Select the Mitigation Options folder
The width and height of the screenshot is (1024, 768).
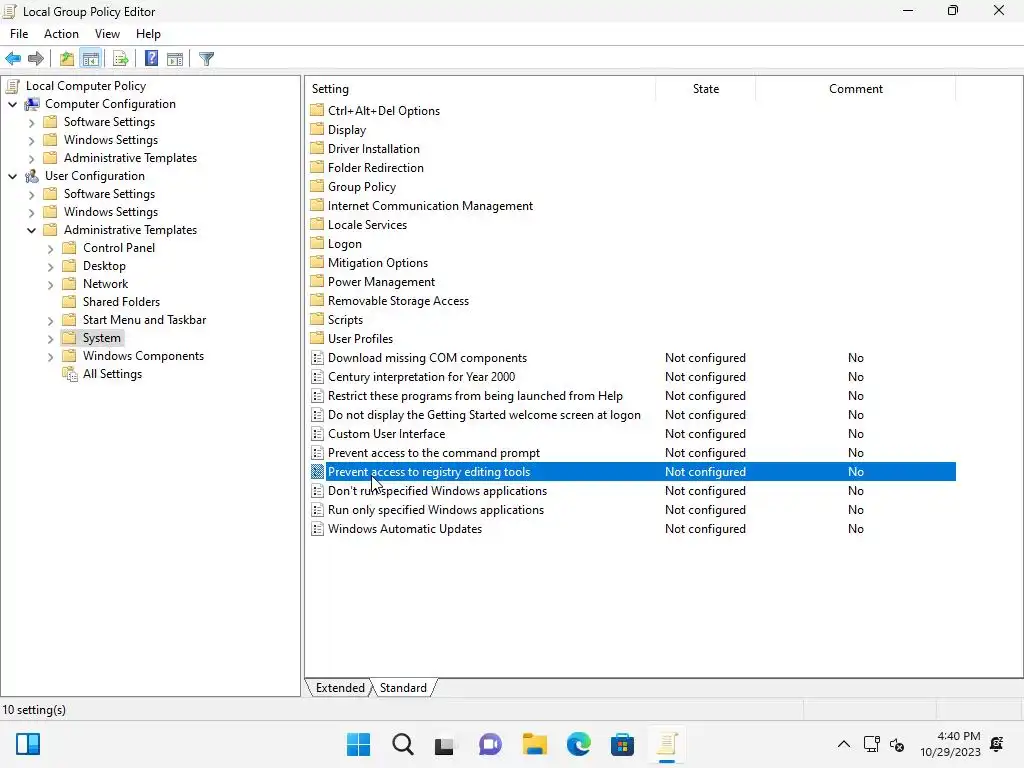(x=377, y=263)
